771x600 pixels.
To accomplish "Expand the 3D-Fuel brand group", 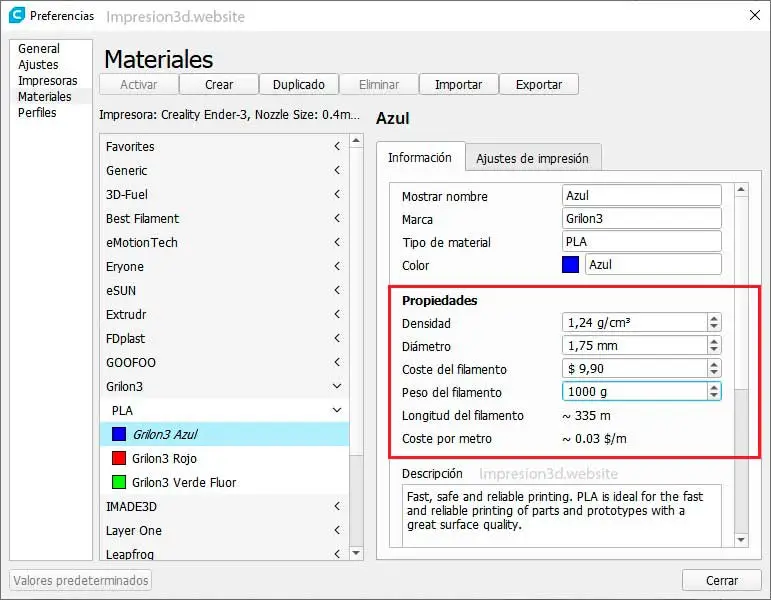I will click(337, 194).
